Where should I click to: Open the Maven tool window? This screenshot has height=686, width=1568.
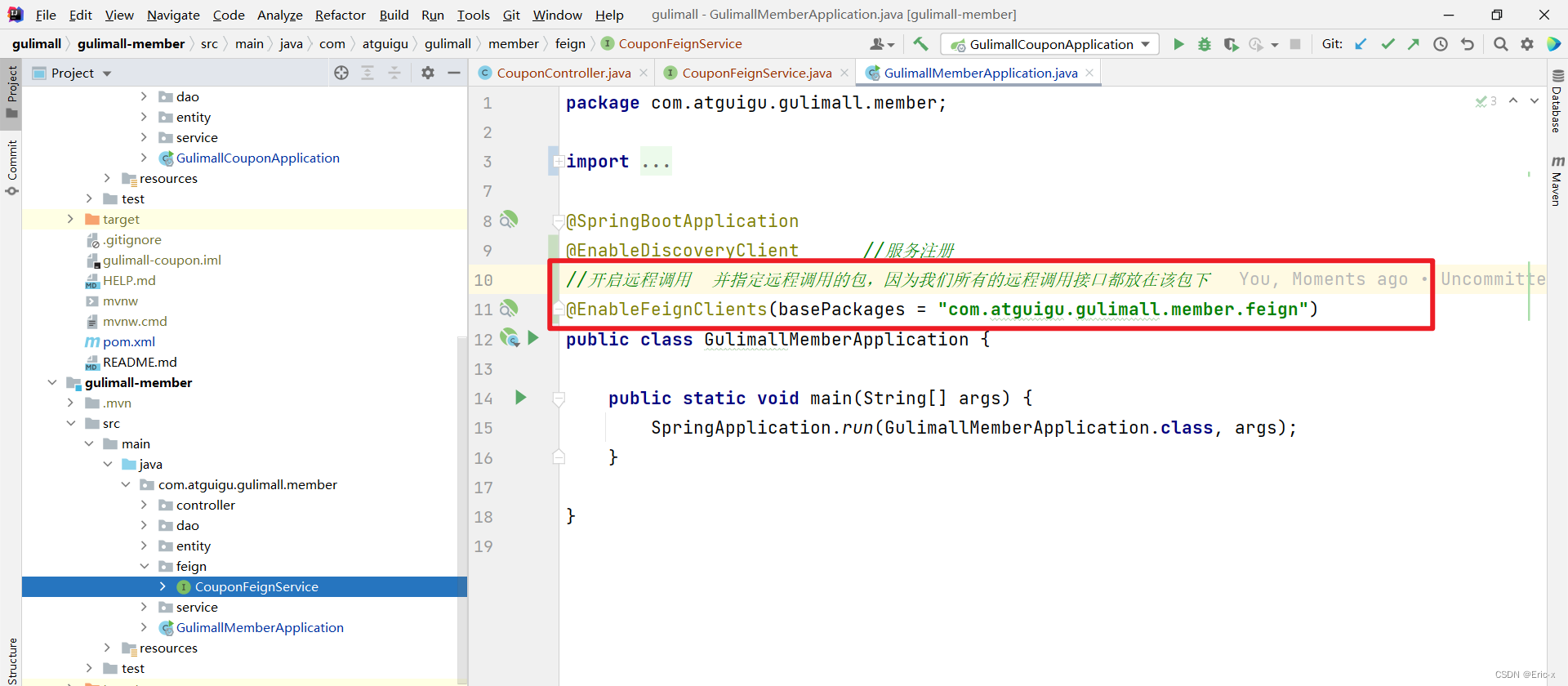tap(1557, 180)
